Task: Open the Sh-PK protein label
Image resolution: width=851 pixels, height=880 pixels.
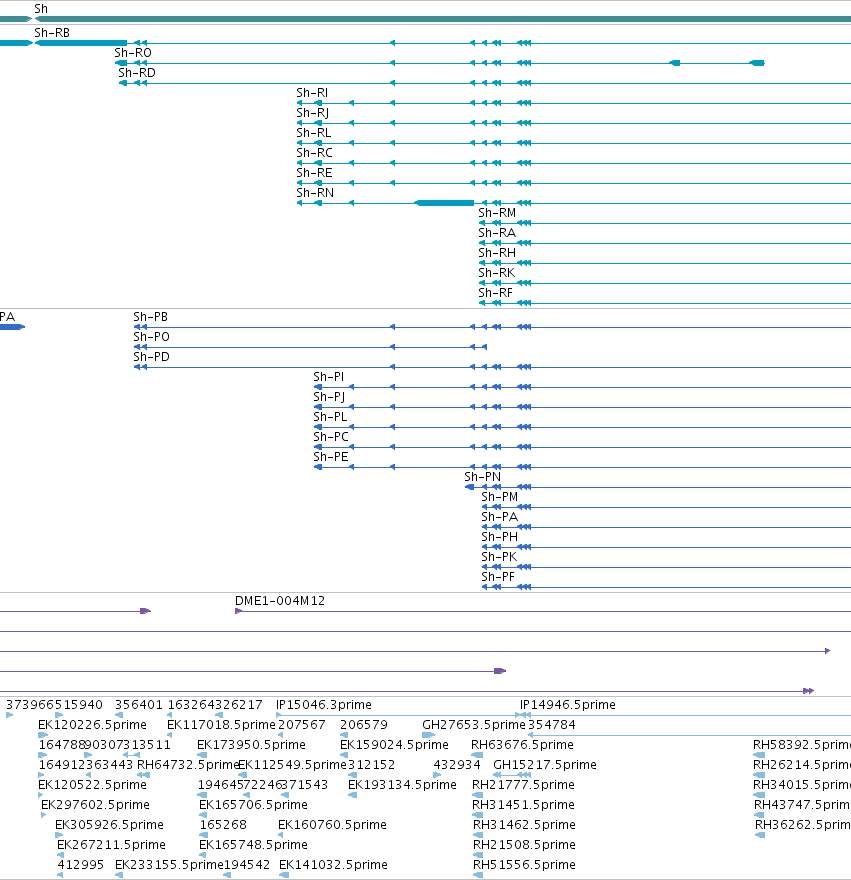Action: click(x=499, y=557)
